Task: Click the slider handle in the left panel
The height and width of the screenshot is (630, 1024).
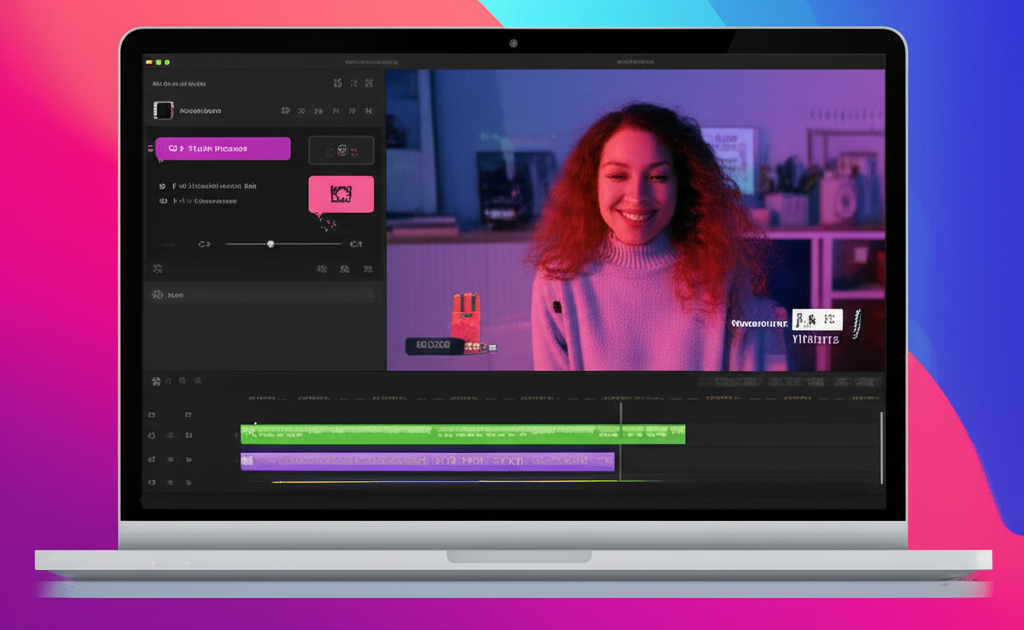Action: point(270,244)
